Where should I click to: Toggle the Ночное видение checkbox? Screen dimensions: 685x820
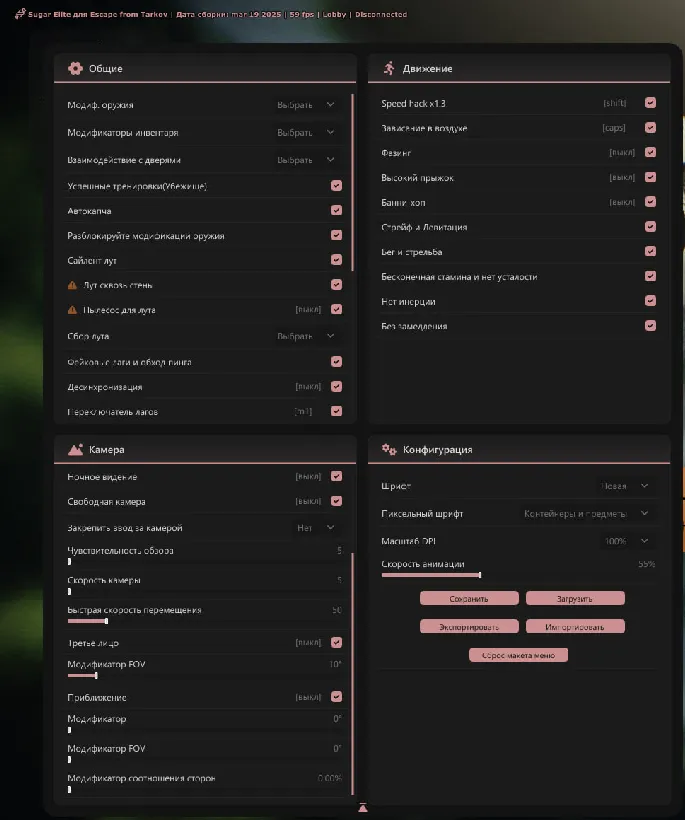(336, 477)
